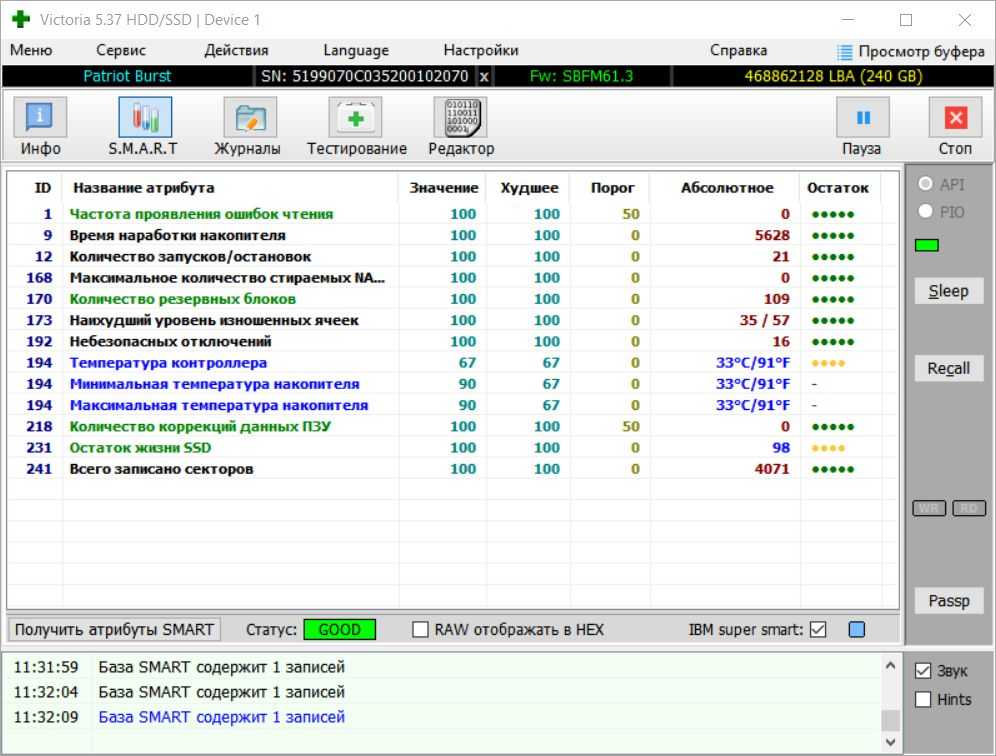Open the Инфо drive information panel
Image resolution: width=996 pixels, height=756 pixels.
point(40,118)
